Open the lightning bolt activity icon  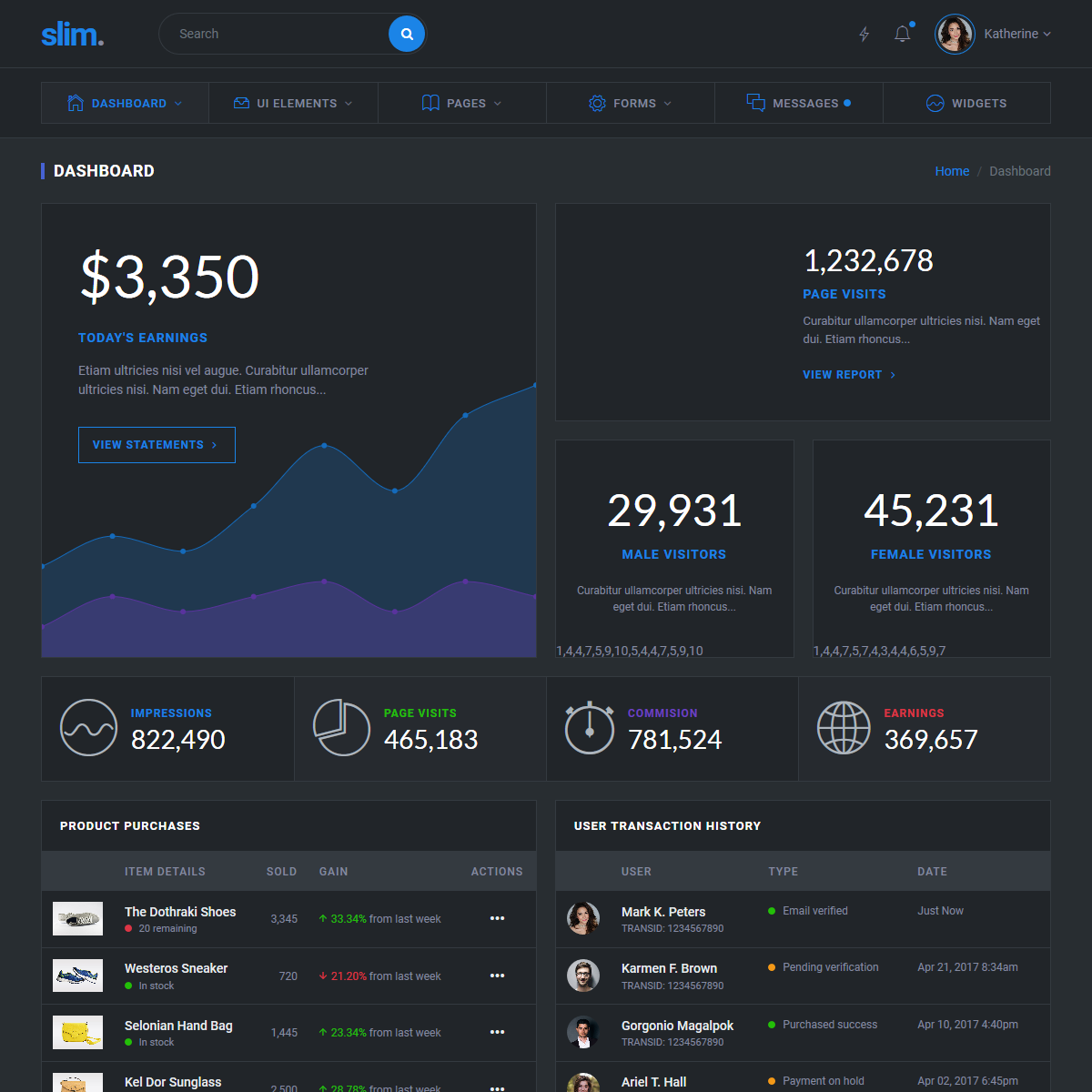(x=864, y=34)
